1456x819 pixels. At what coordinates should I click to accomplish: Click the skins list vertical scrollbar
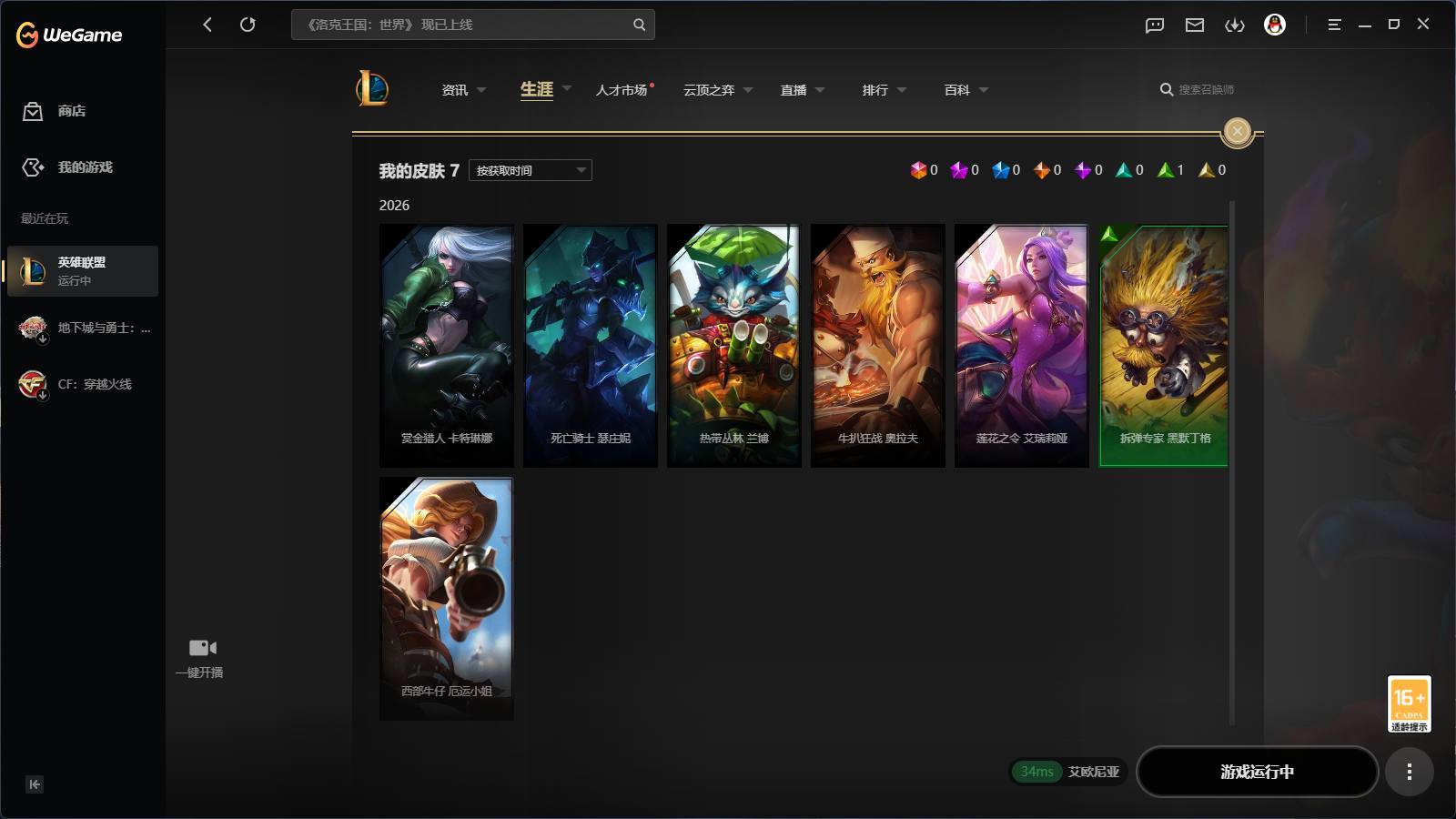[1232, 462]
